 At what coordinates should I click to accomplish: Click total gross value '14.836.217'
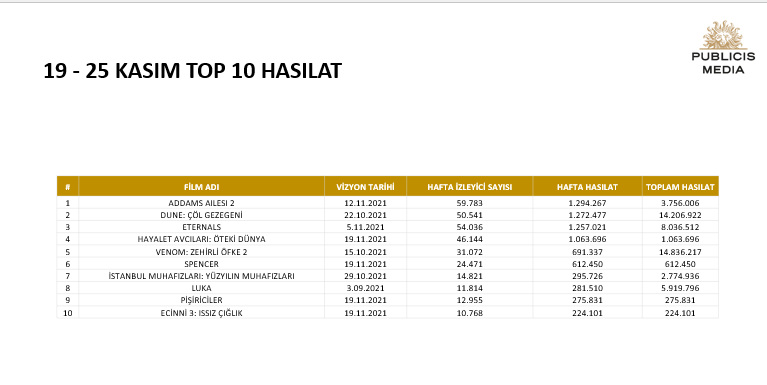pos(680,252)
